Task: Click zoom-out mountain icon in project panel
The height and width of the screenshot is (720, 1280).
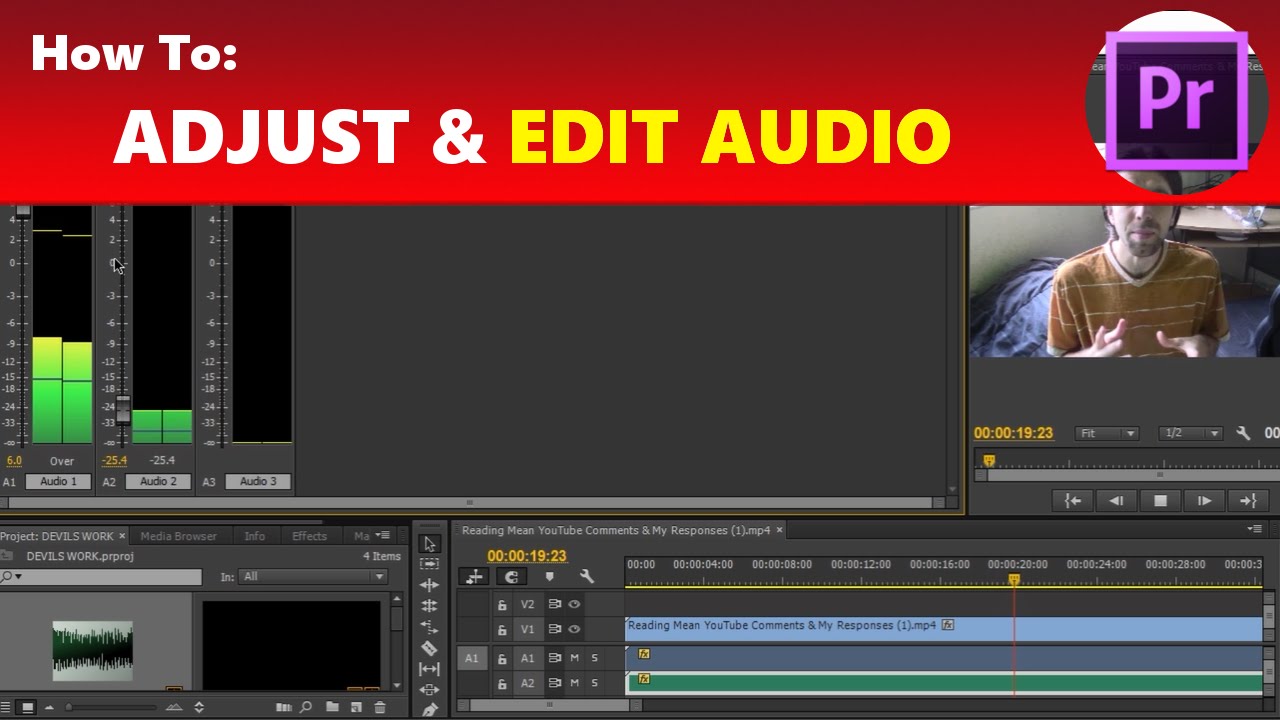Action: tap(49, 707)
